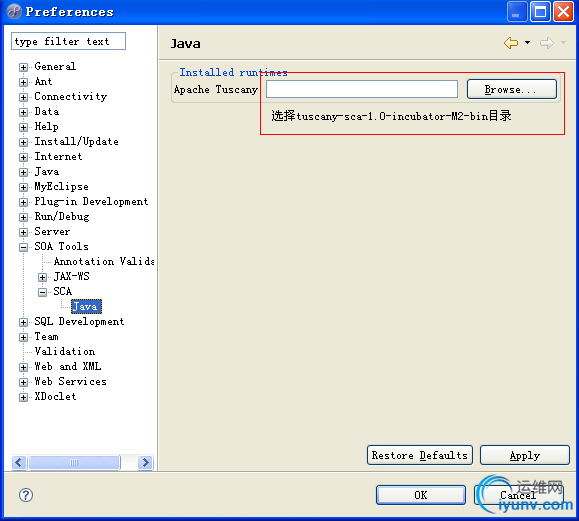Select the Validation category
Viewport: 579px width, 521px height.
[x=65, y=351]
